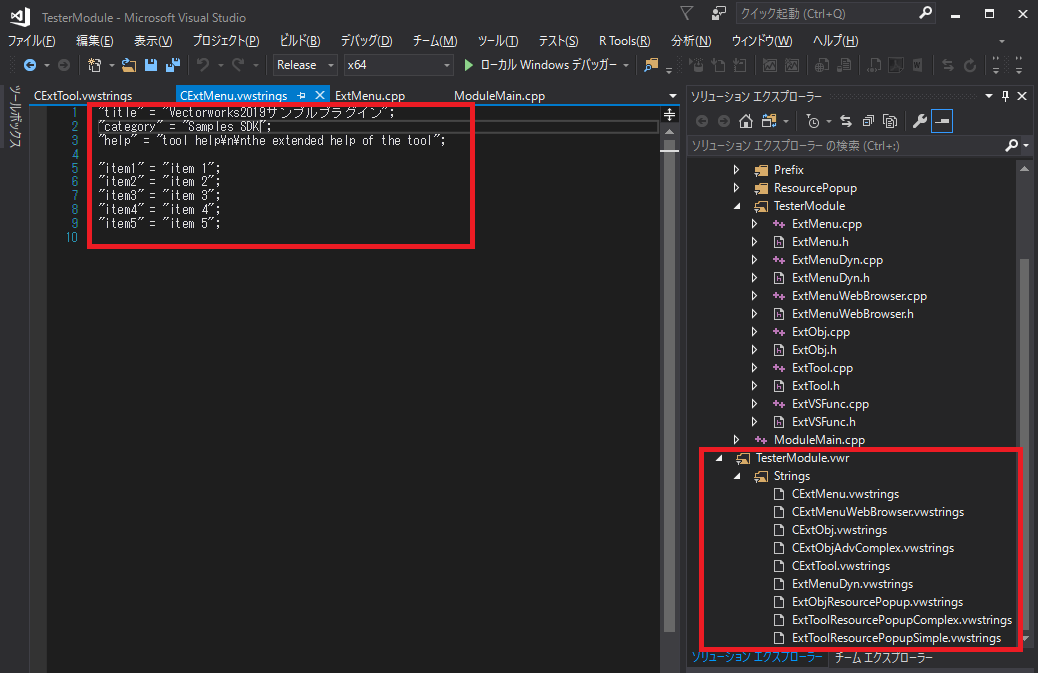Click the Navigate Backward arrow icon

(30, 65)
